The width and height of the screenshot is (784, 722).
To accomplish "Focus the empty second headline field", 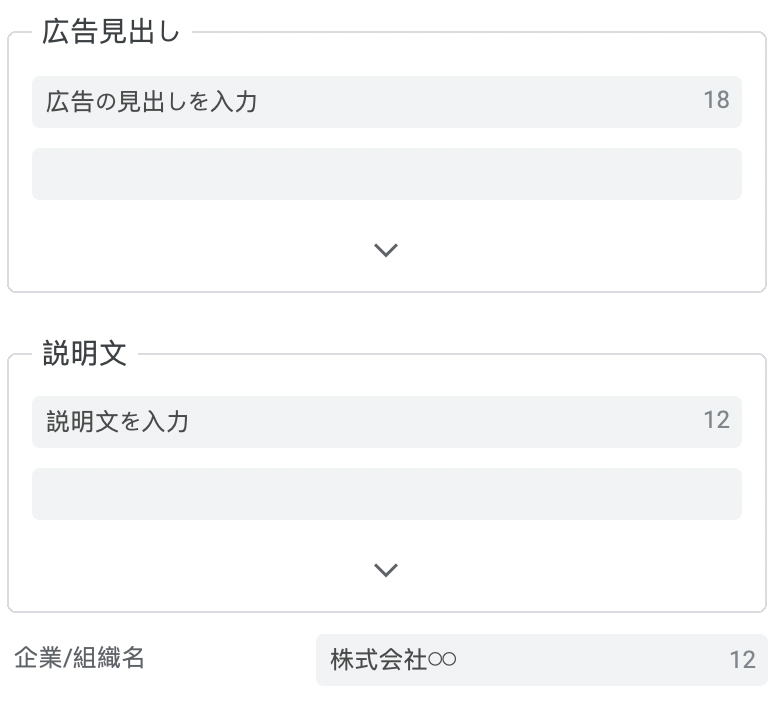I will pos(386,174).
